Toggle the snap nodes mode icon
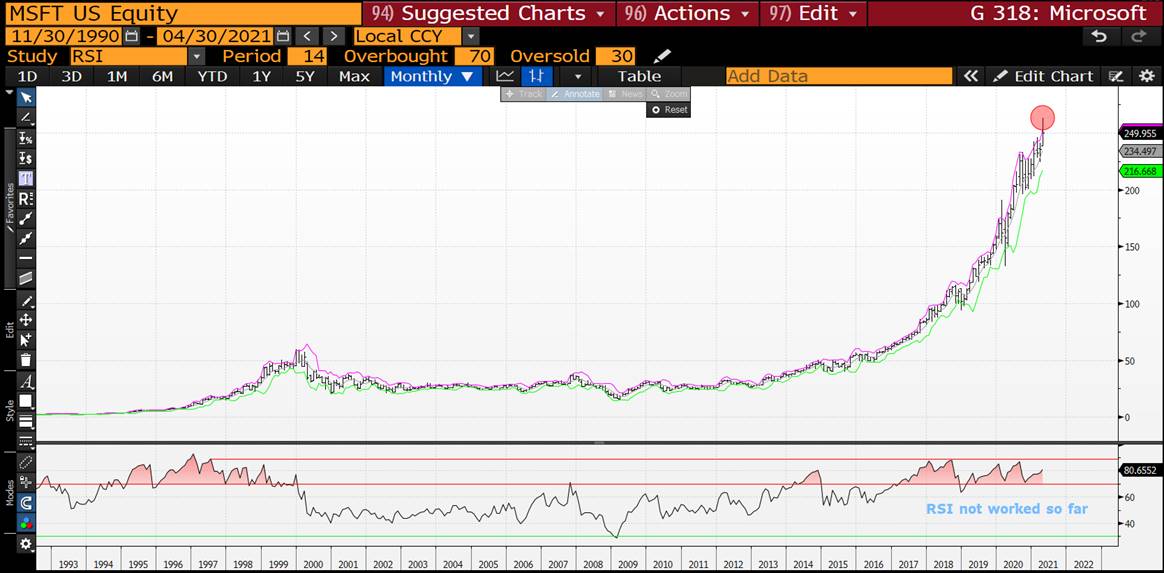Screen dimensions: 1164x573 click(26, 482)
